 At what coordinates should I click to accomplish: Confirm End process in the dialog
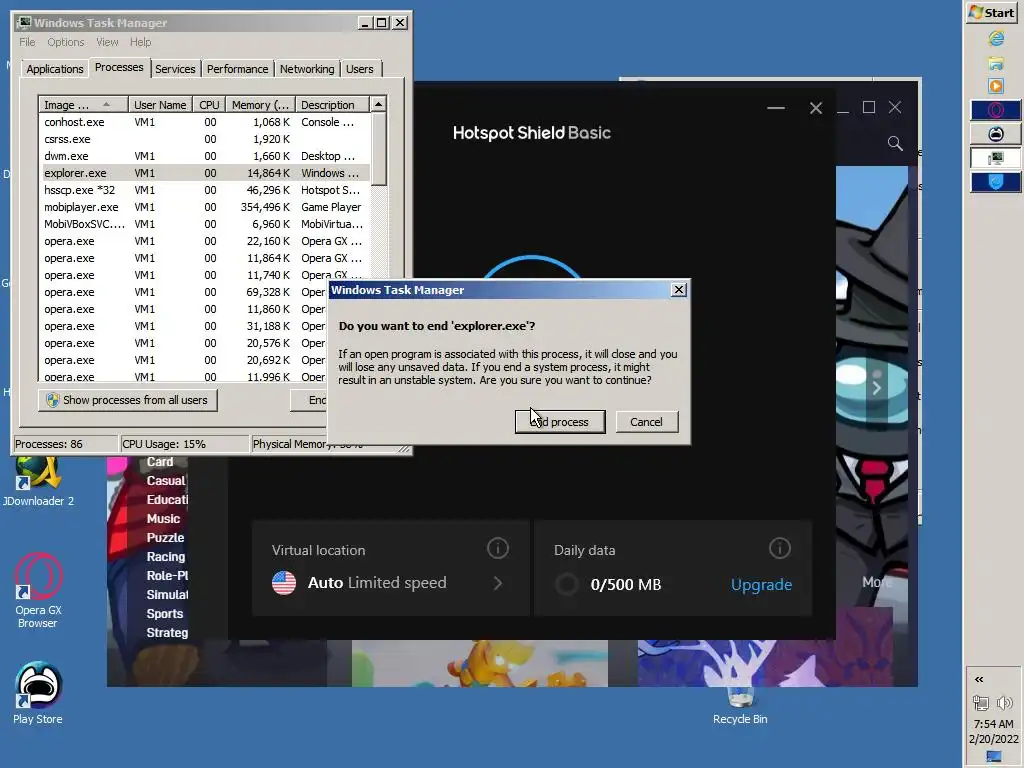coord(560,422)
